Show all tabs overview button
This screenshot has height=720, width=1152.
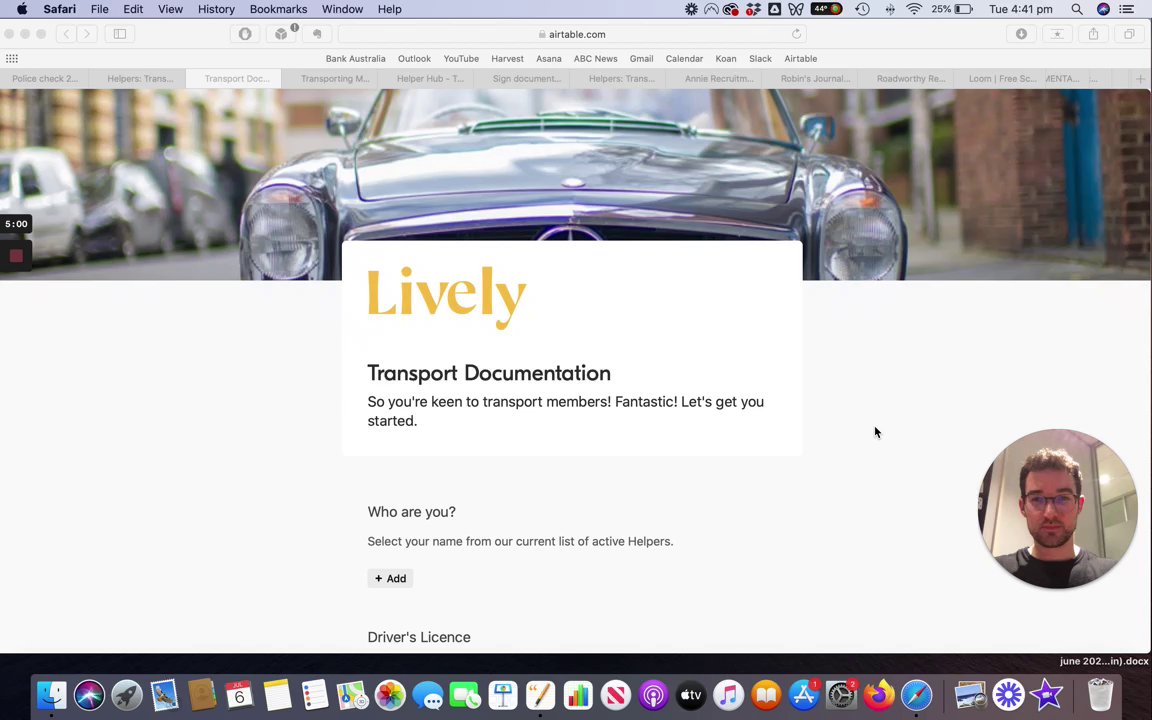point(1129,34)
